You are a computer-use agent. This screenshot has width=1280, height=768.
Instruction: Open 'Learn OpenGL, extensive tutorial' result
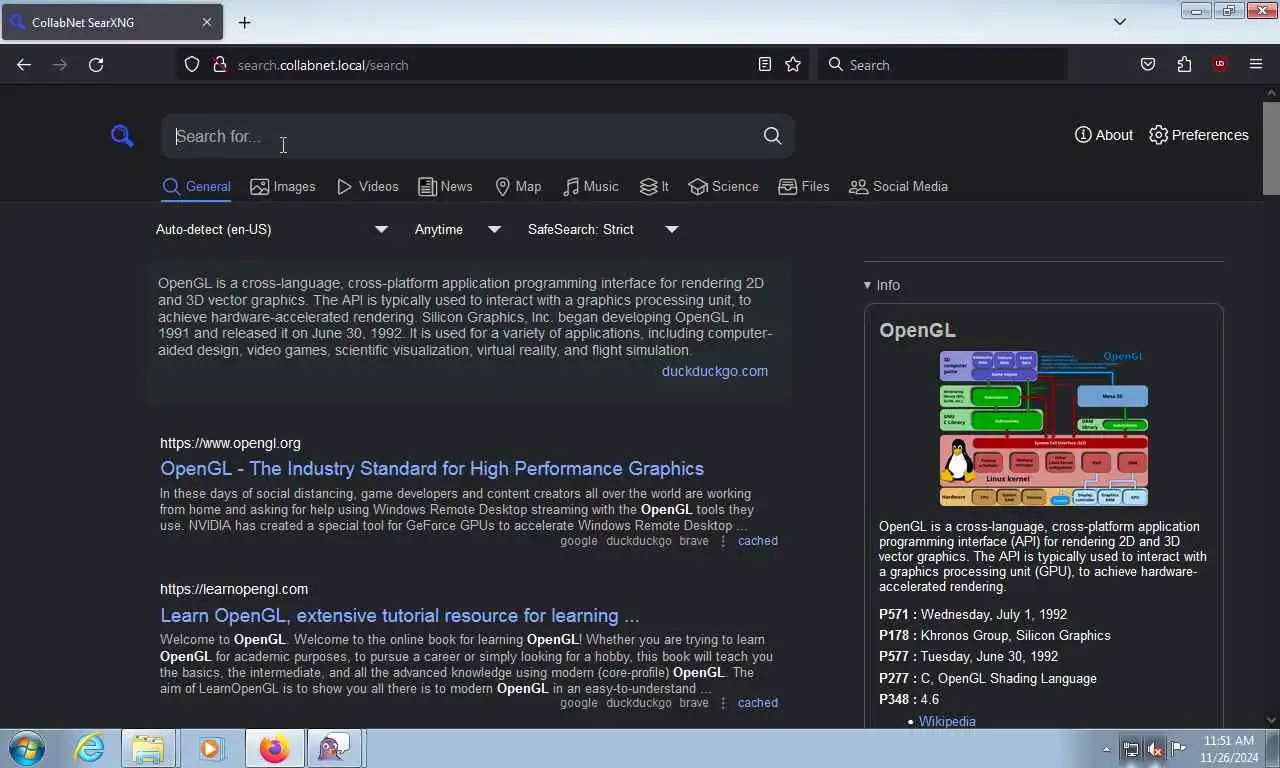point(400,615)
